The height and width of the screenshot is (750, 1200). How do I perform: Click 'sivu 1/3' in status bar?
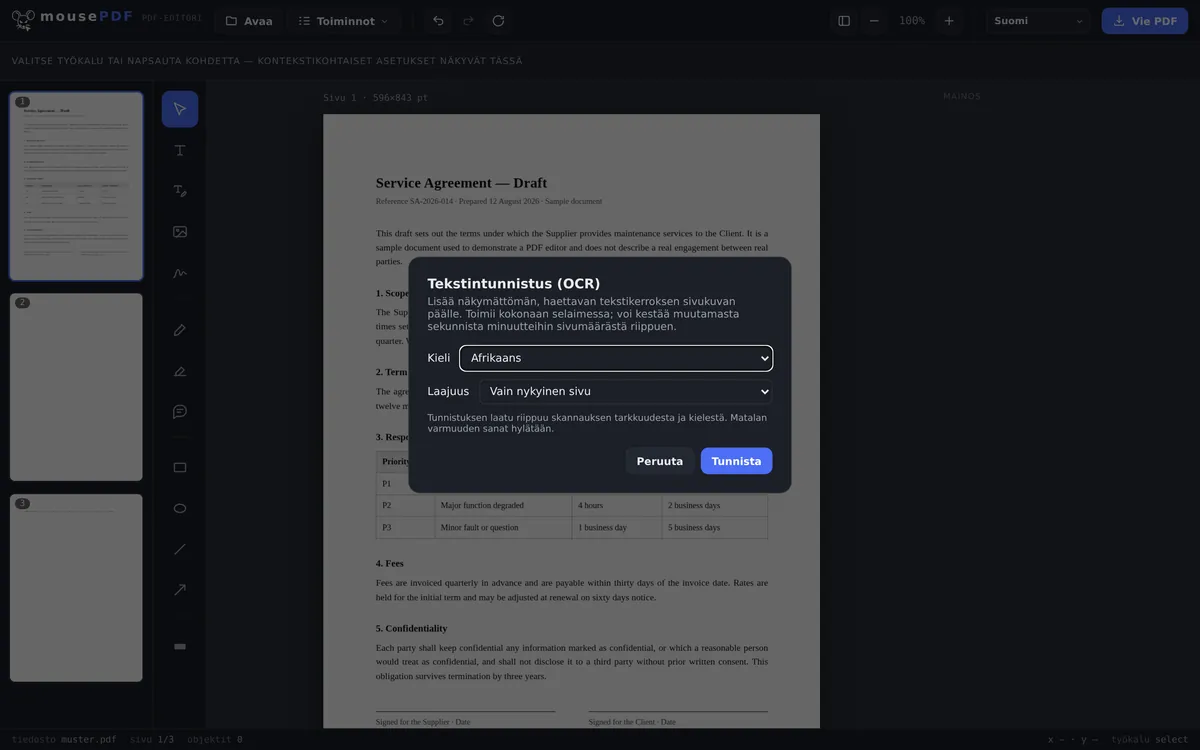point(152,740)
